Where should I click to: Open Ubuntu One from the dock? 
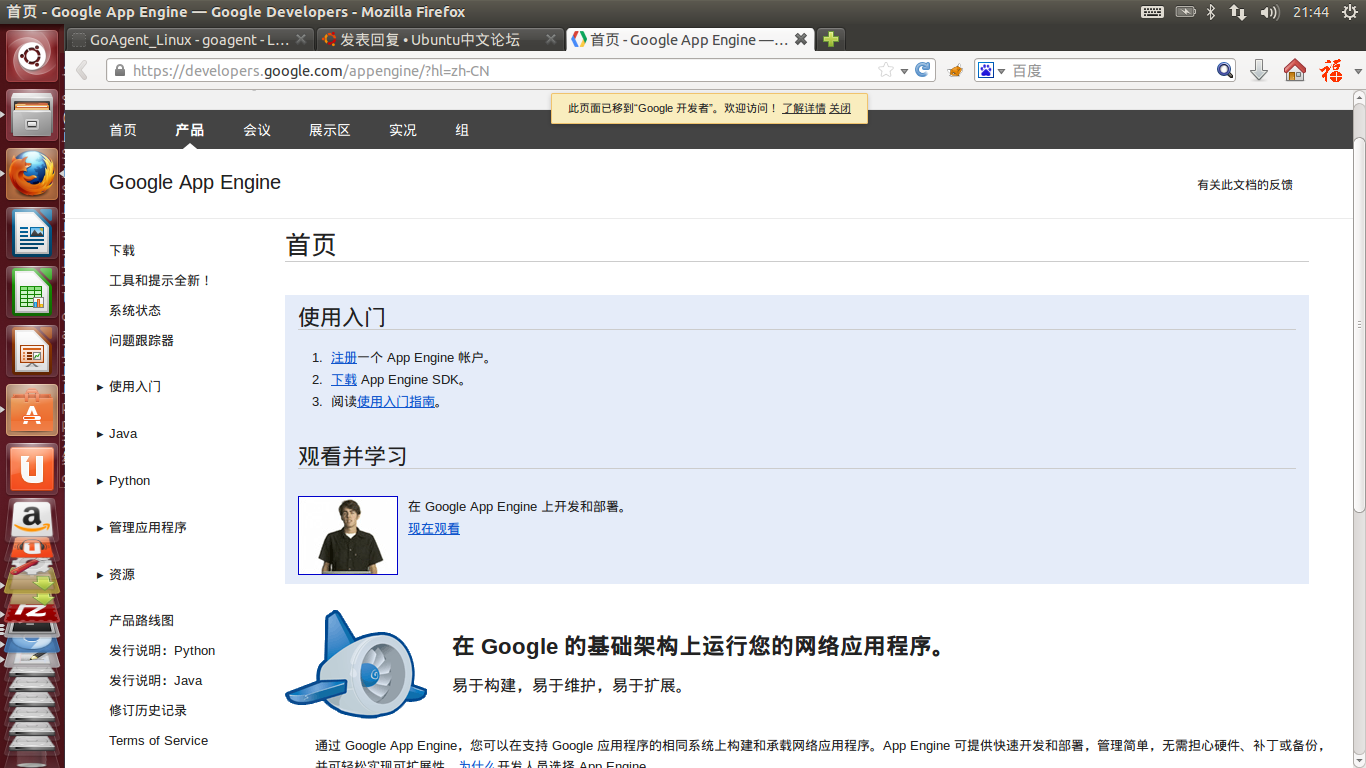(x=33, y=469)
